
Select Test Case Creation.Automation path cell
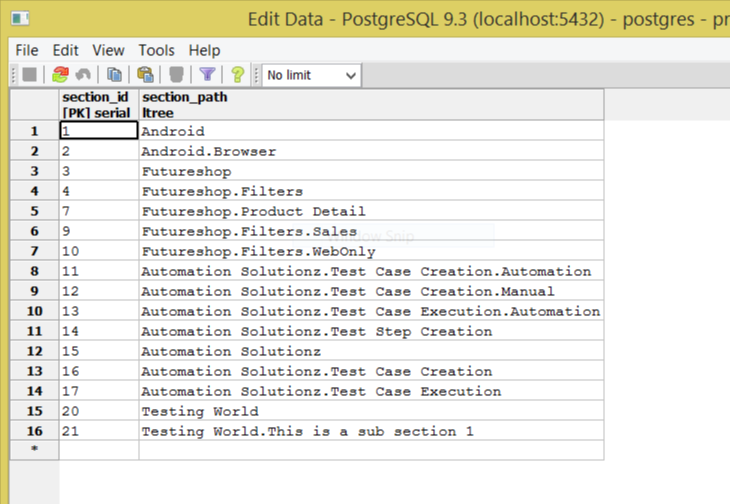tap(371, 271)
